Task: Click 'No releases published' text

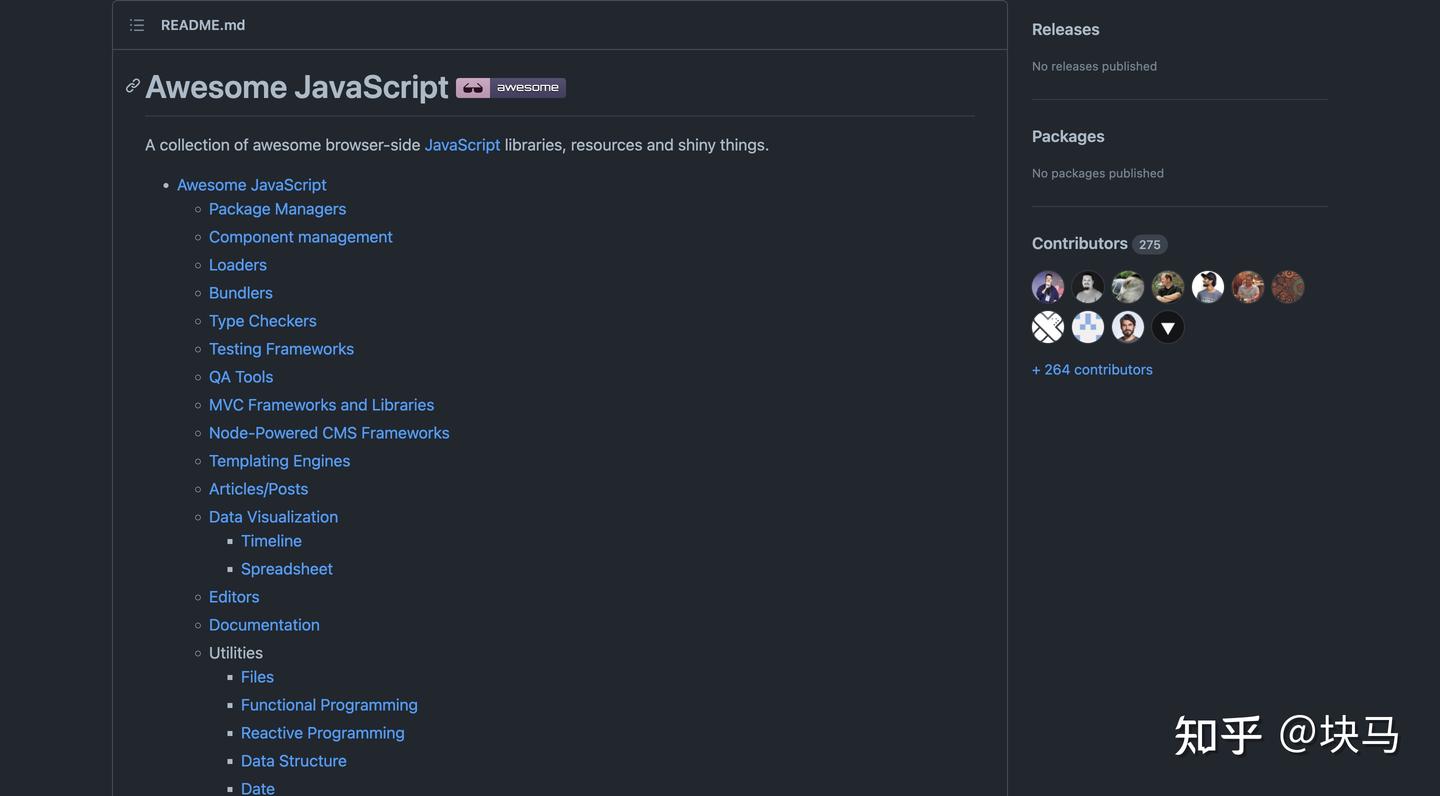Action: 1094,66
